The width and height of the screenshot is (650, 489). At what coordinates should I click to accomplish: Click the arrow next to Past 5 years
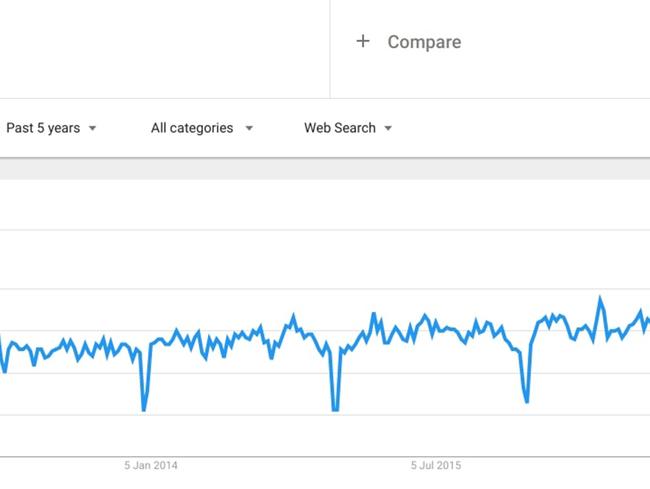[x=93, y=128]
